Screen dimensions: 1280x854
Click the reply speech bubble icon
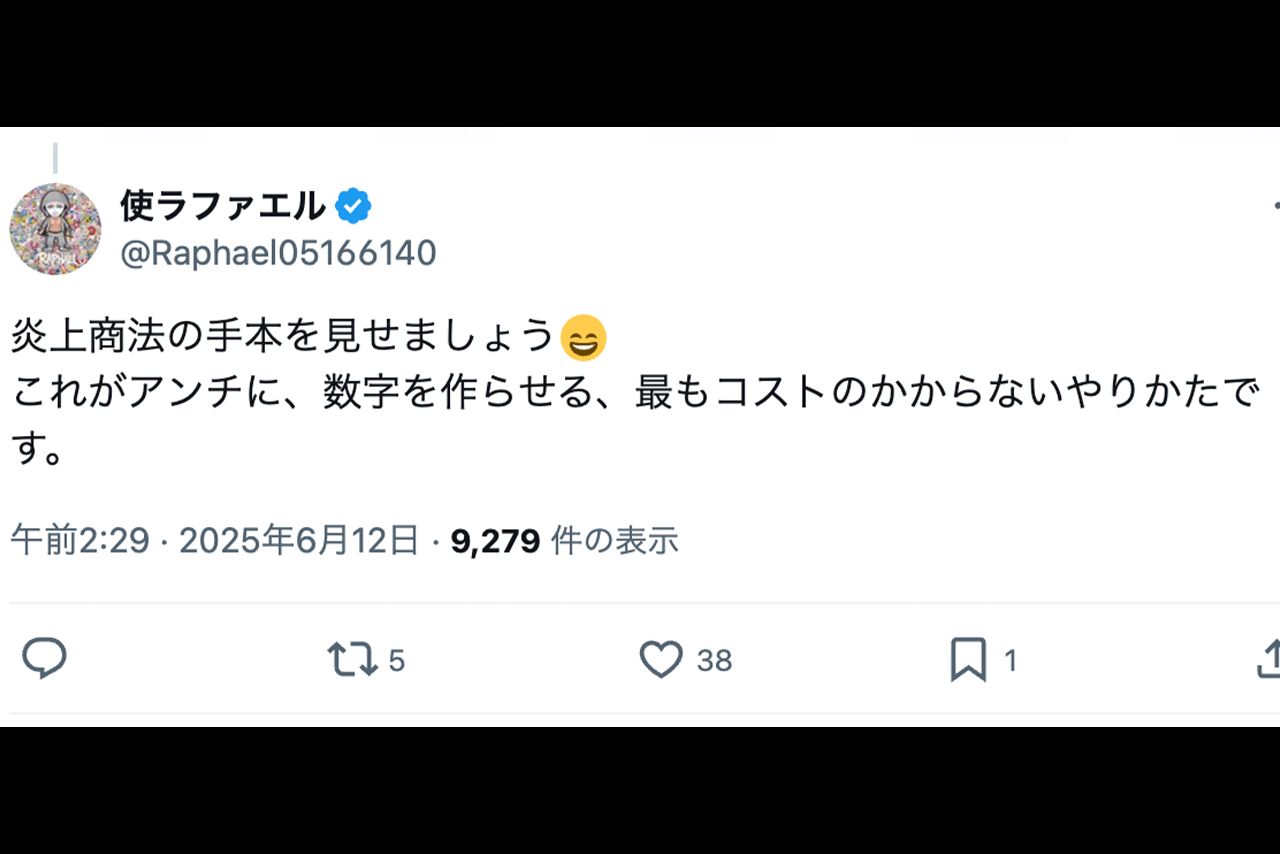(44, 658)
